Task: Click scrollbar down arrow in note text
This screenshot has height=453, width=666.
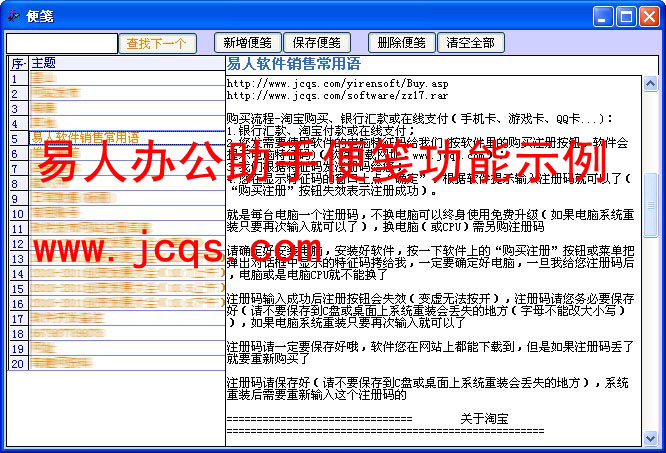Action: pyautogui.click(x=650, y=437)
